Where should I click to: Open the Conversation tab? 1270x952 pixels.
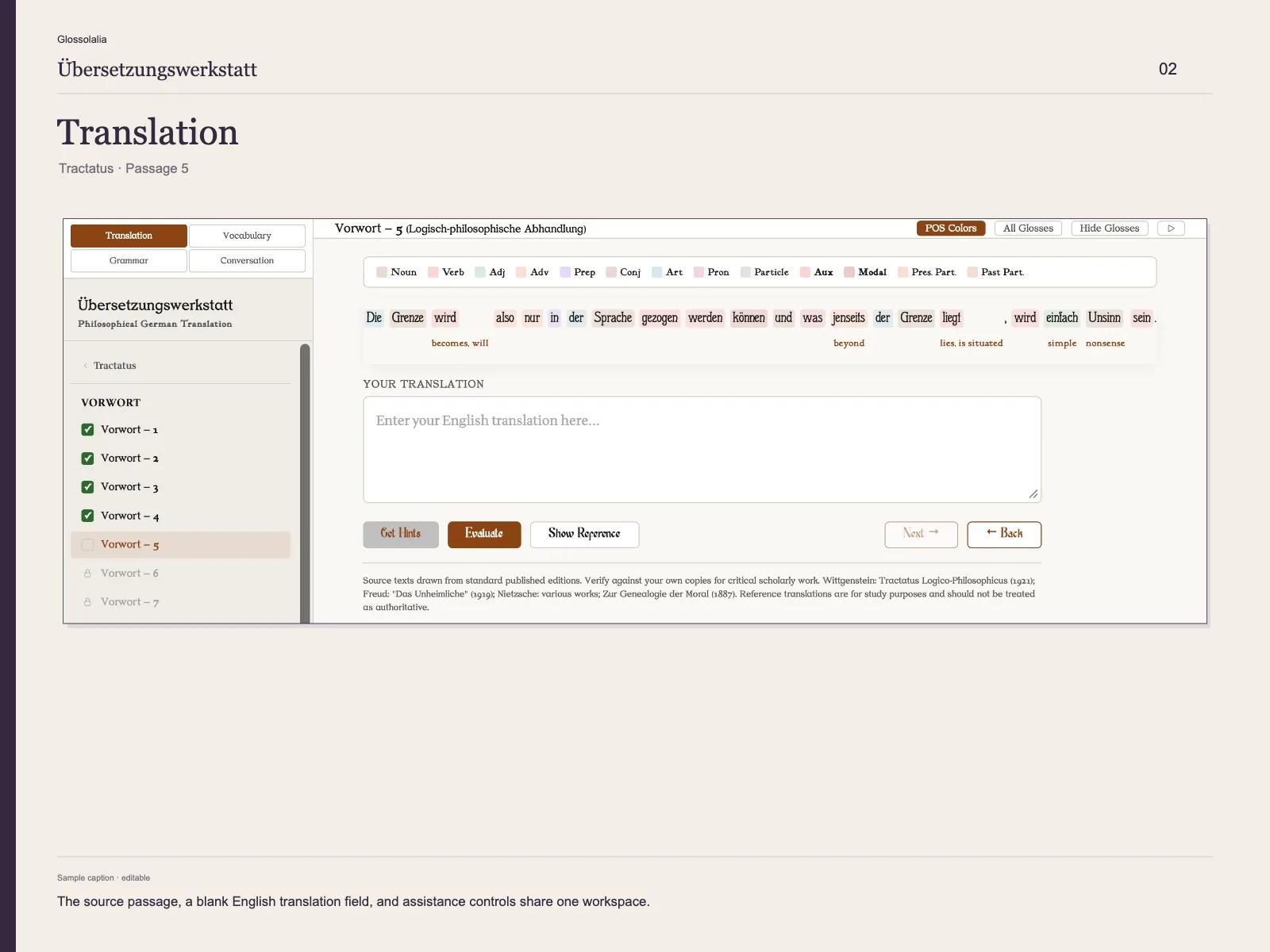[247, 260]
